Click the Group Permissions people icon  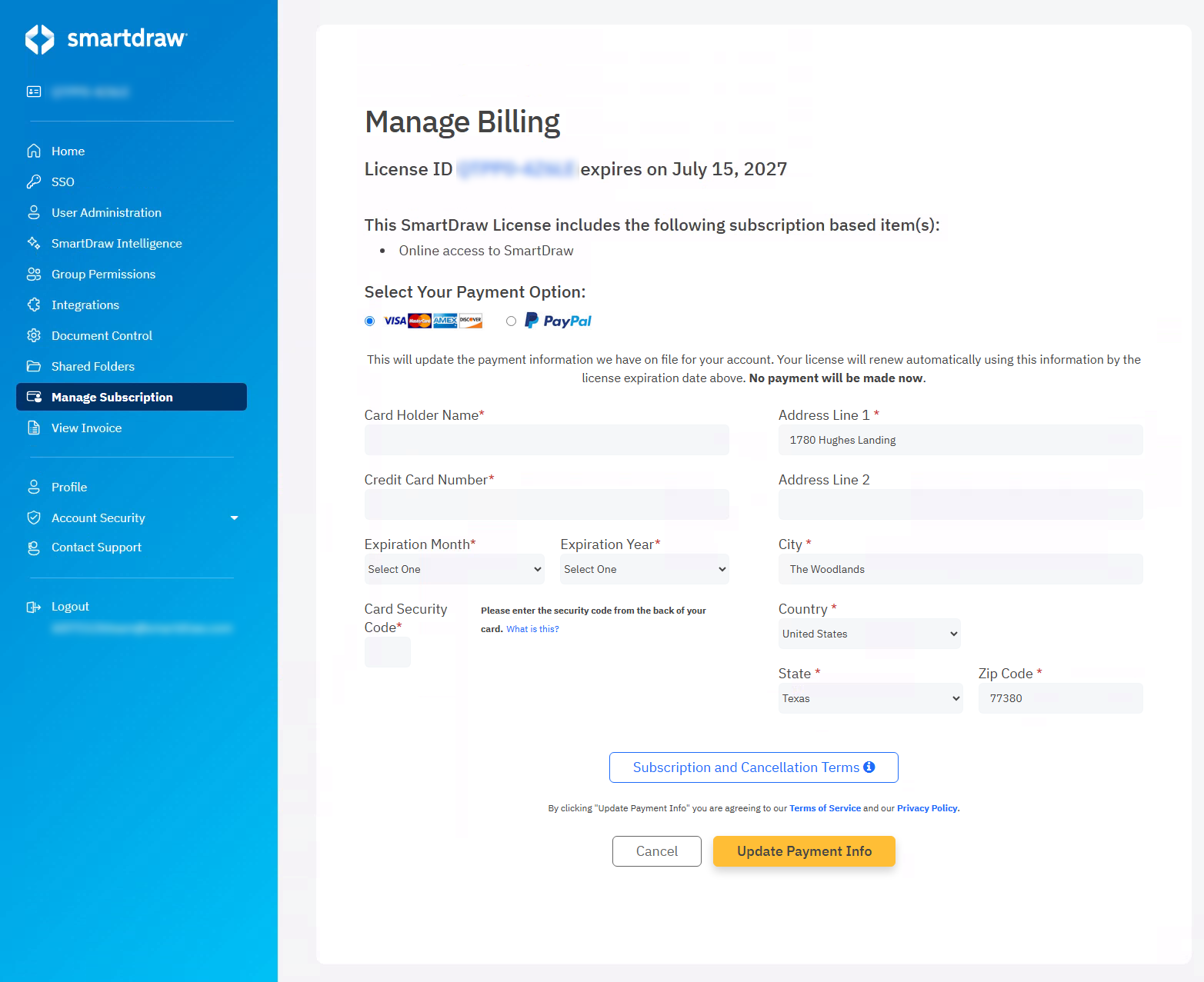coord(34,274)
